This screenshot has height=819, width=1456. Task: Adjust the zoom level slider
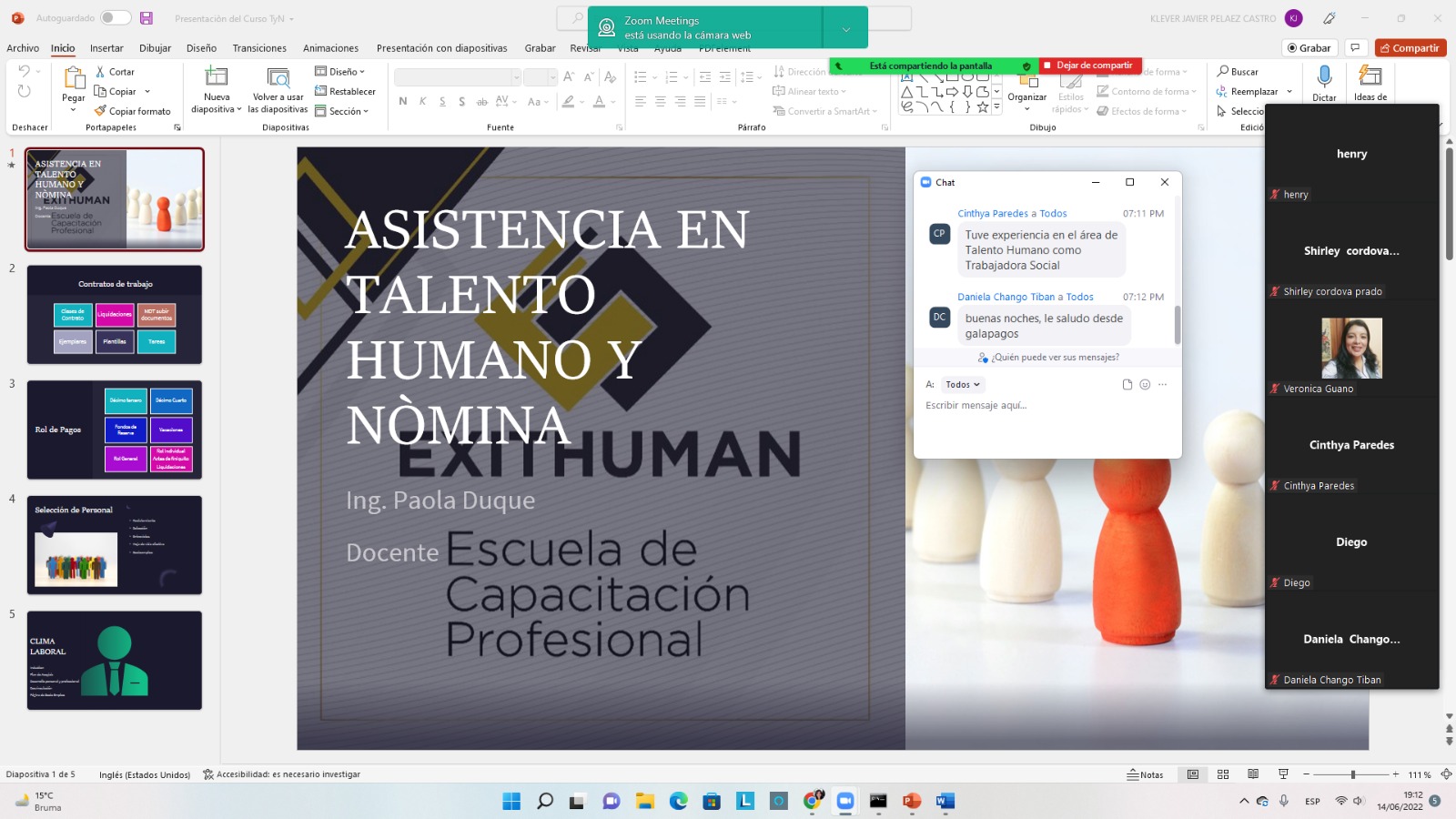click(x=1352, y=774)
